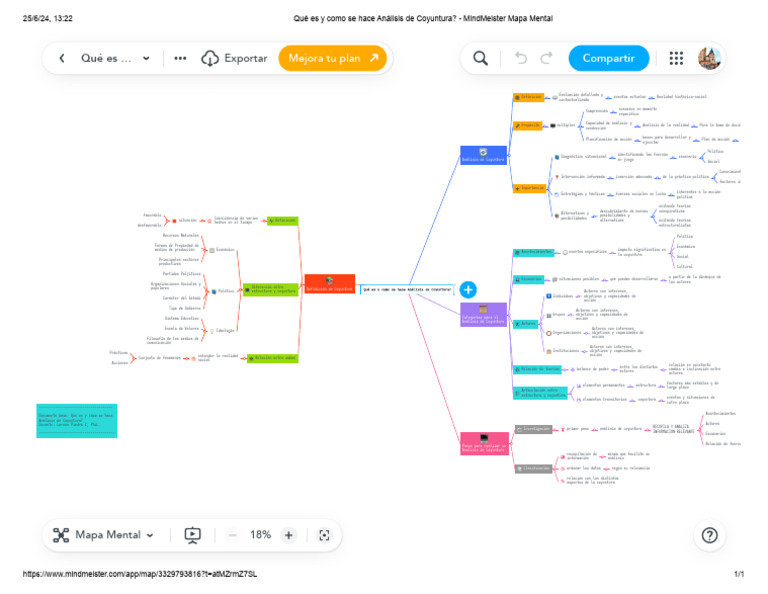Redo the last undone action
The width and height of the screenshot is (768, 594).
[546, 58]
